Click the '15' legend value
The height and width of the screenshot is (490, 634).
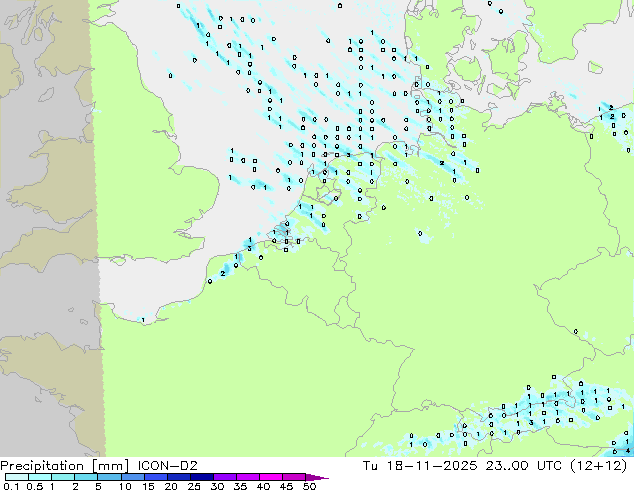pyautogui.click(x=148, y=486)
